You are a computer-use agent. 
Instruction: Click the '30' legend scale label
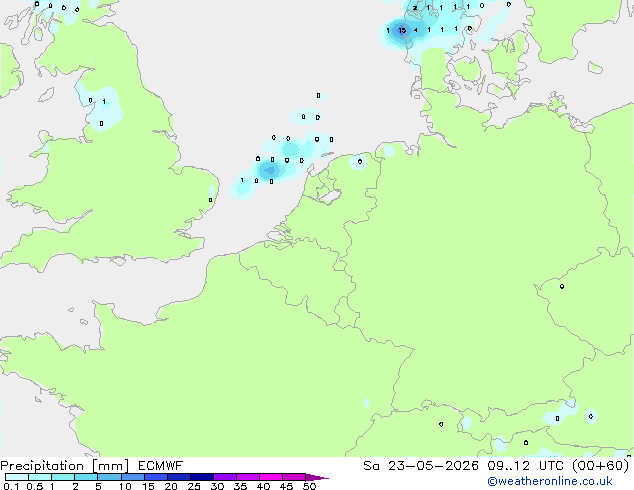217,486
